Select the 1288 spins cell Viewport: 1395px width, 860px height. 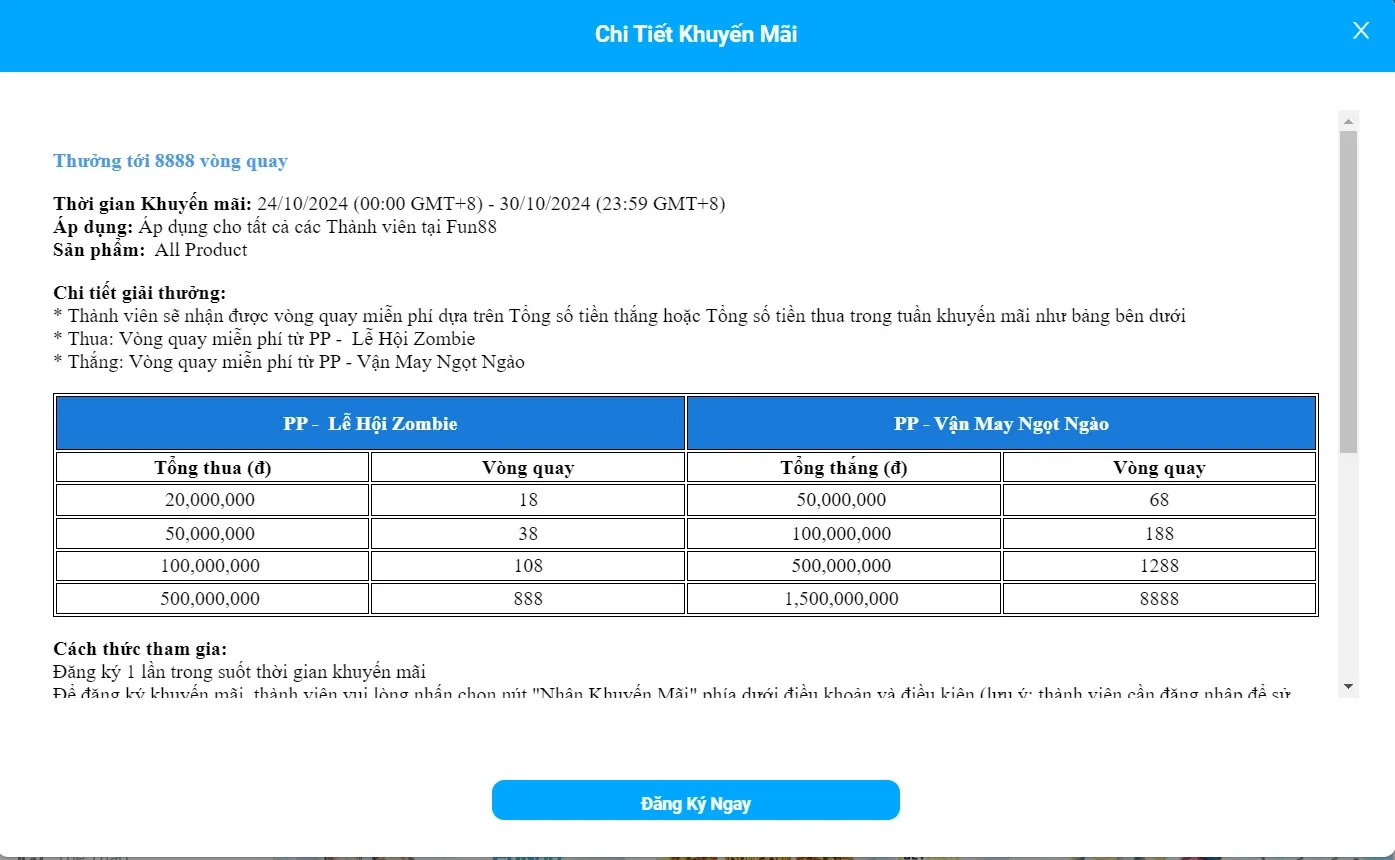[1159, 566]
